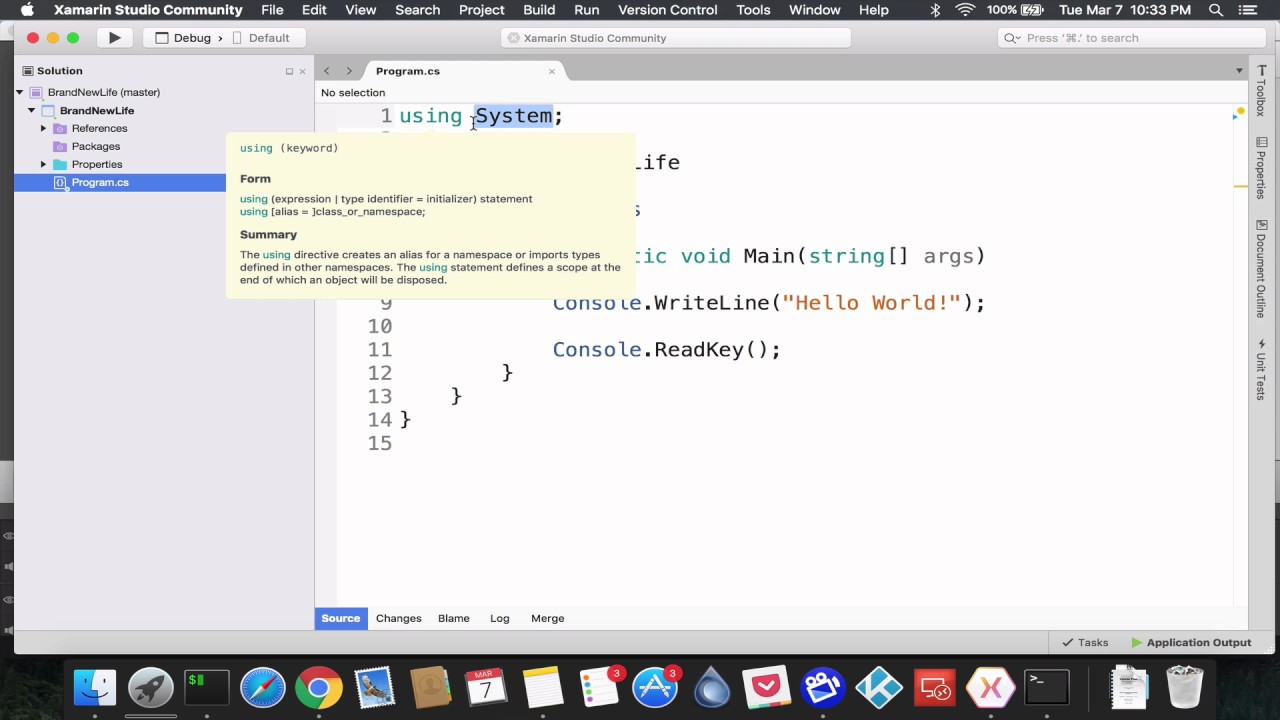Open the Version Control menu

[668, 10]
